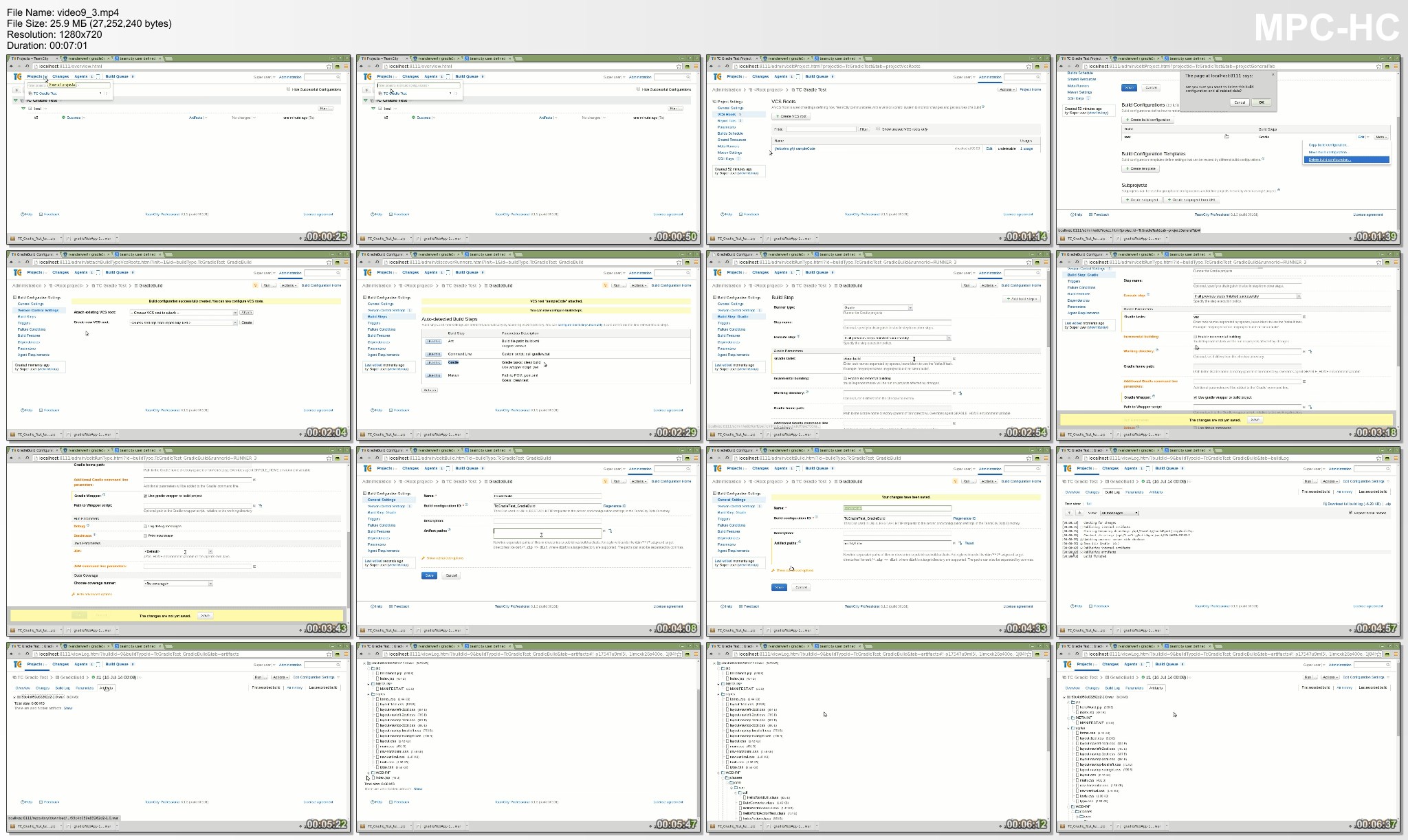Open Artifacts tab in the 00:05:22 thumbnail
1408x840 pixels.
point(105,687)
